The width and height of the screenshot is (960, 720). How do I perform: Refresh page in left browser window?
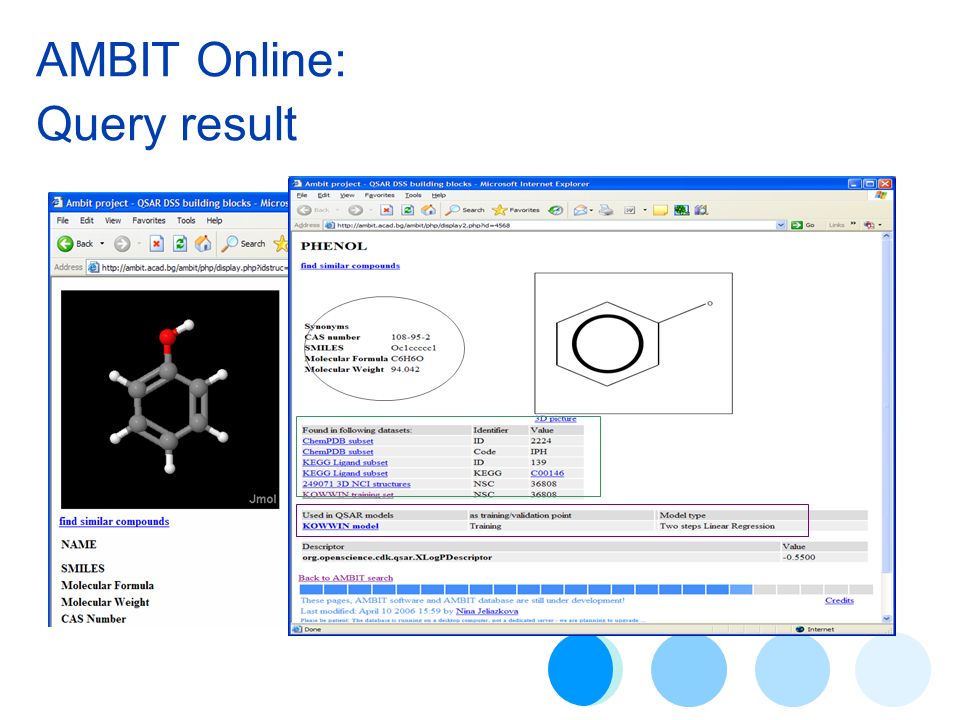pos(180,244)
